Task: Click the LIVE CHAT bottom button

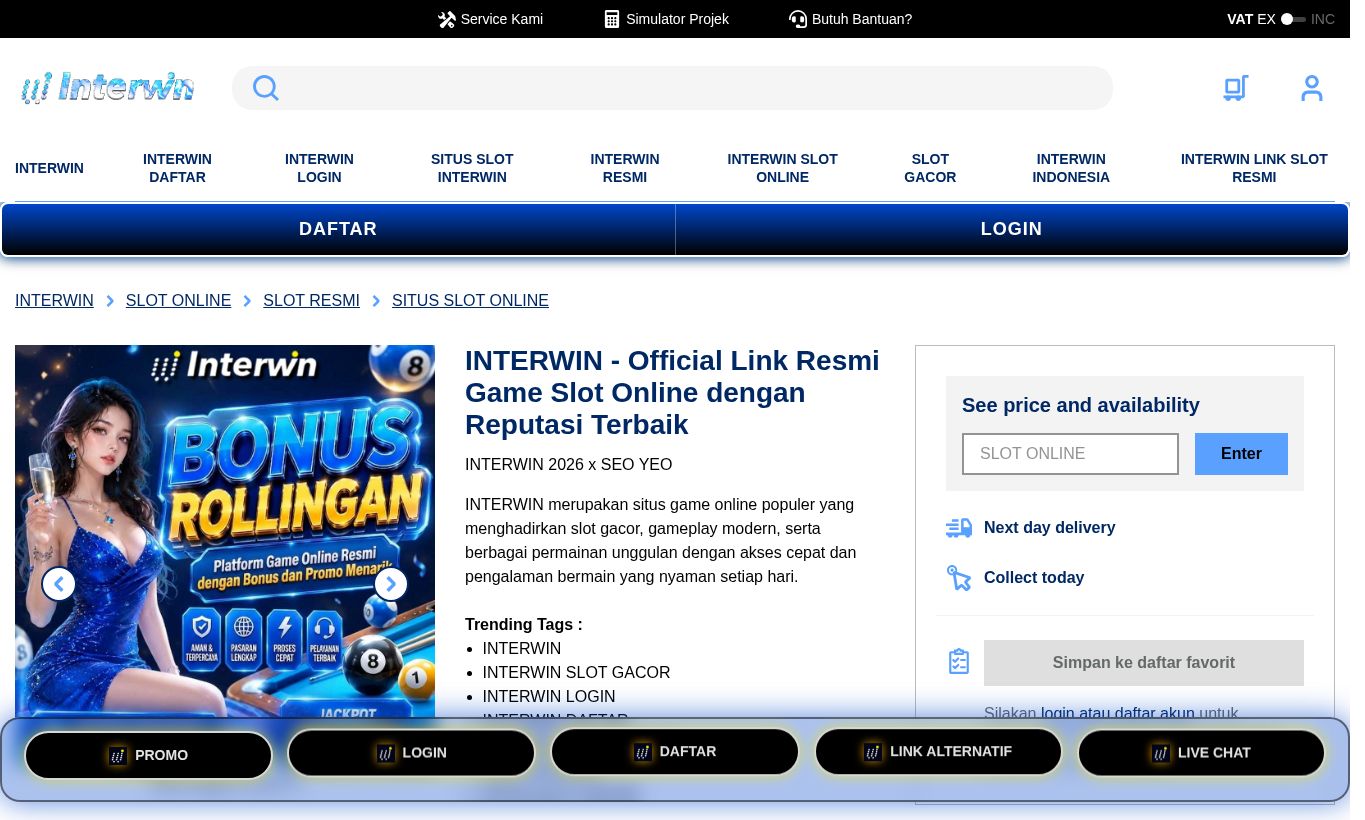Action: click(x=1201, y=753)
